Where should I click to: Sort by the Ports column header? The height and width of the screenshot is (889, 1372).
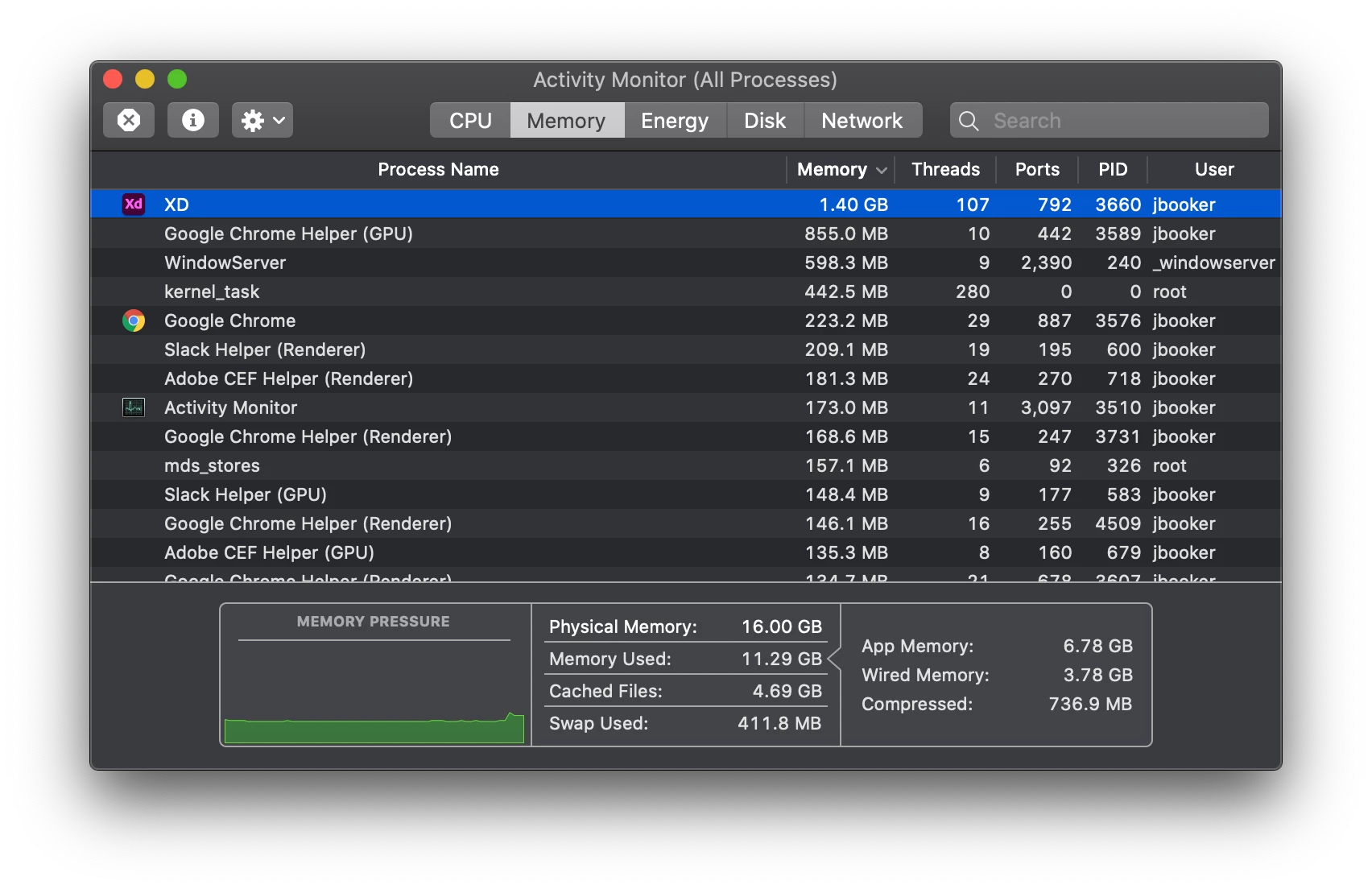(1037, 169)
